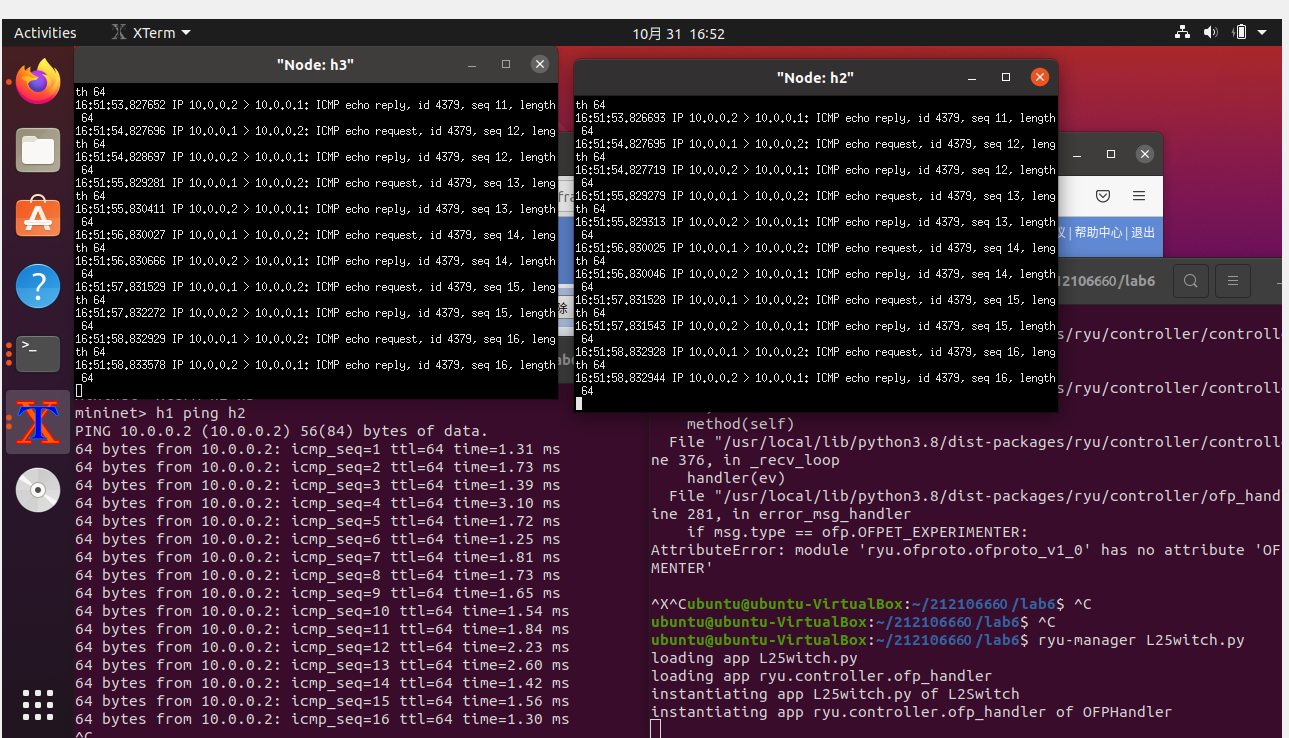Click the "loading app ryu.controller.ofp_handler" line
Screen dimensions: 1289x738
pyautogui.click(x=821, y=676)
